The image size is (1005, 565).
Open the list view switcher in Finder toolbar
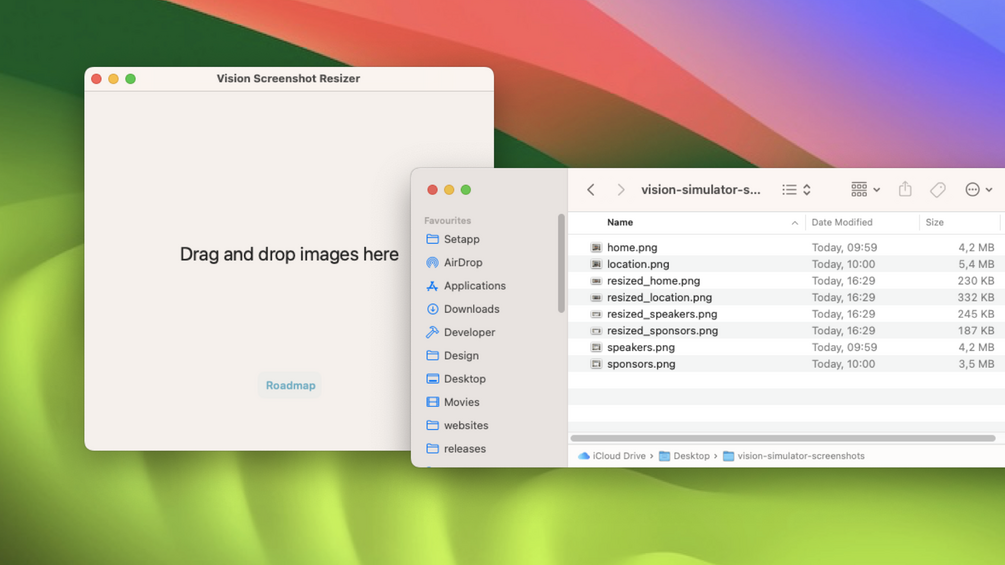pos(797,190)
